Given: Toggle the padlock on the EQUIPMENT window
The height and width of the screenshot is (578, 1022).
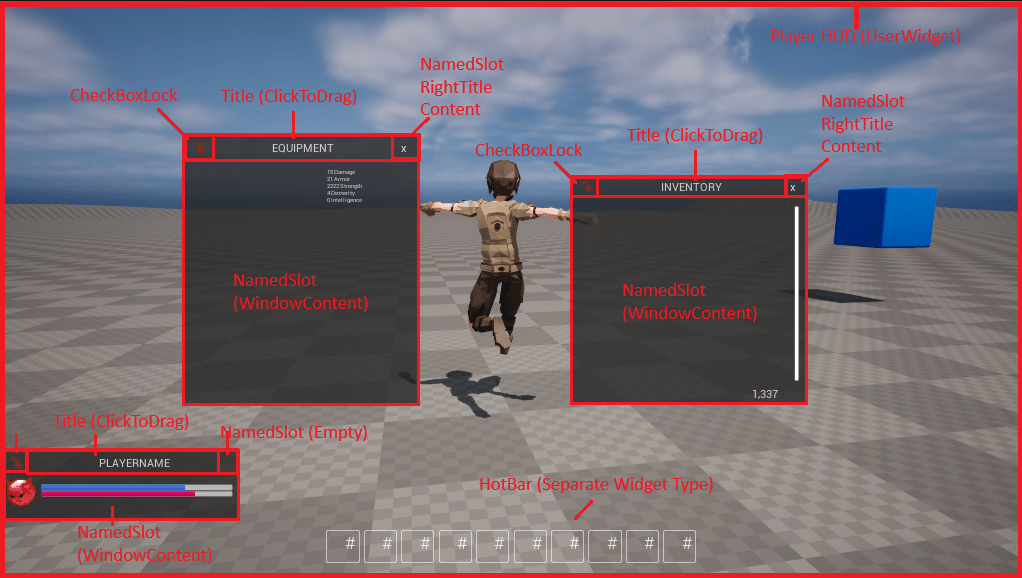Looking at the screenshot, I should pyautogui.click(x=198, y=147).
